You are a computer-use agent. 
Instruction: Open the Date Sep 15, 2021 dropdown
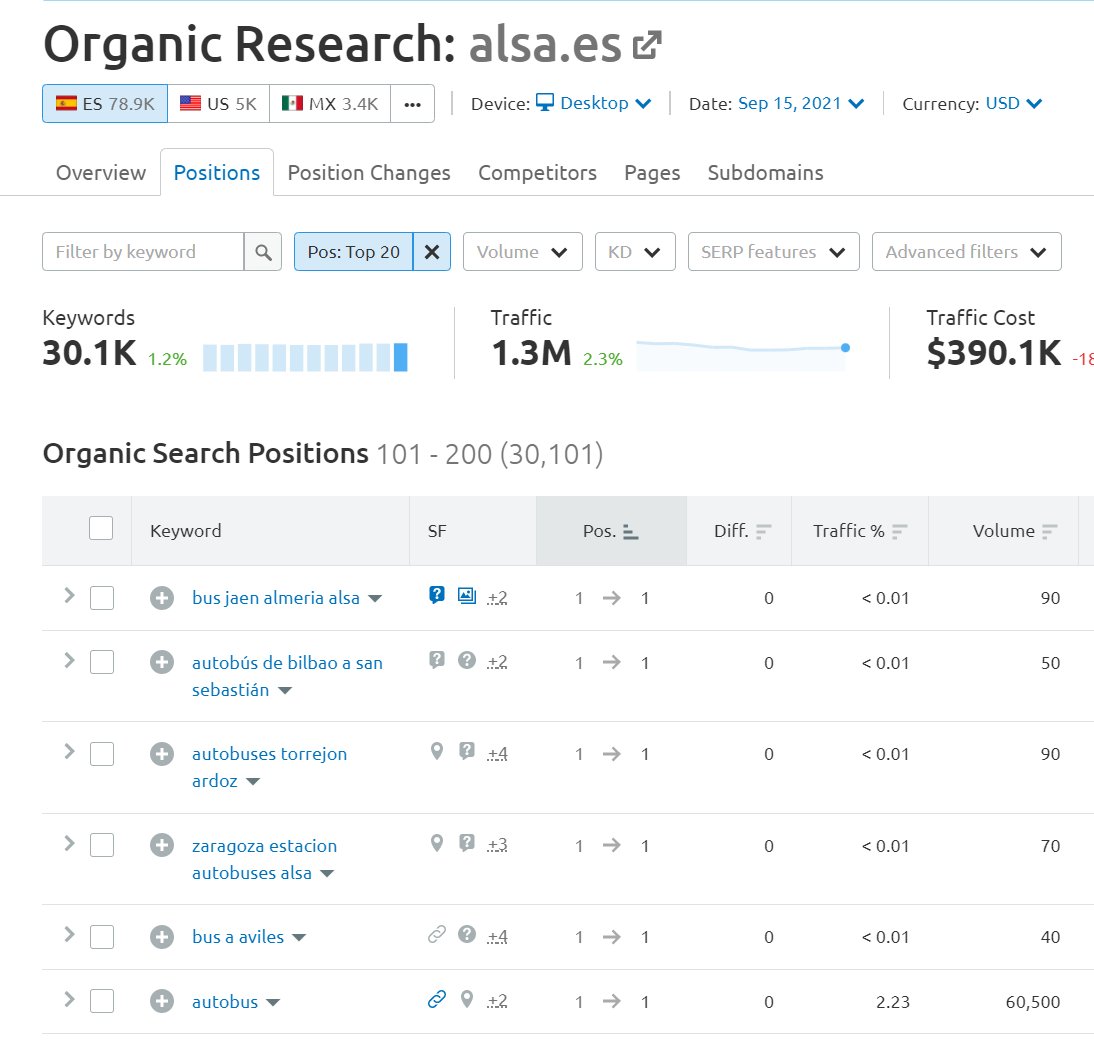tap(801, 103)
